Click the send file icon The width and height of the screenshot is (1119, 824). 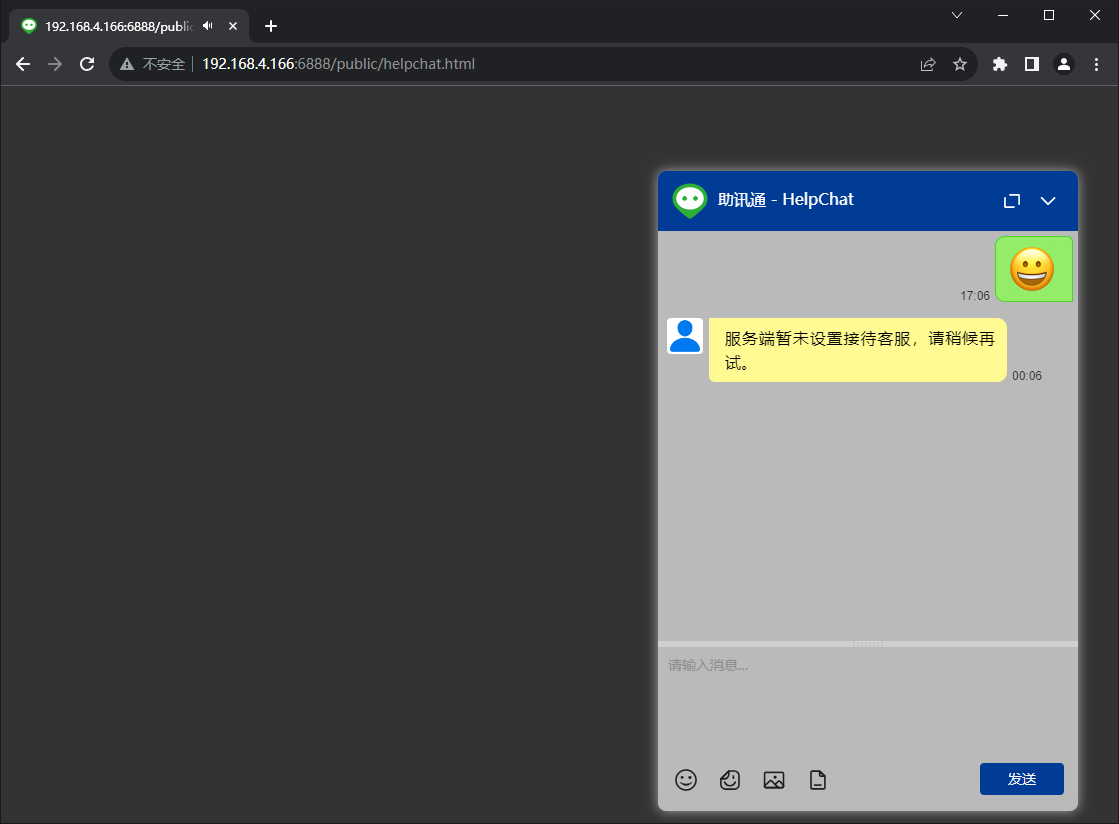click(x=818, y=780)
